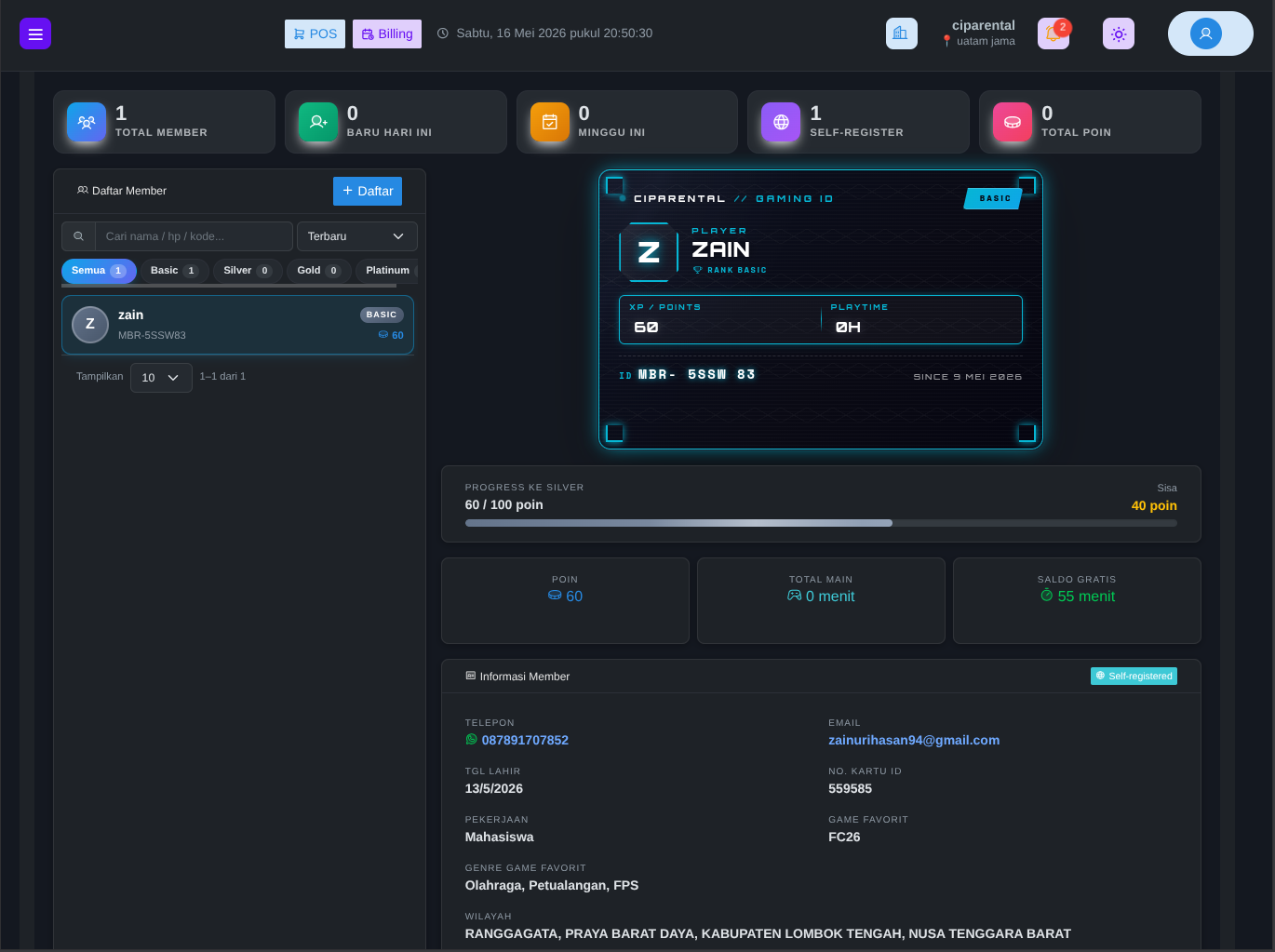Click the search magnifier icon
The width and height of the screenshot is (1275, 952).
78,236
